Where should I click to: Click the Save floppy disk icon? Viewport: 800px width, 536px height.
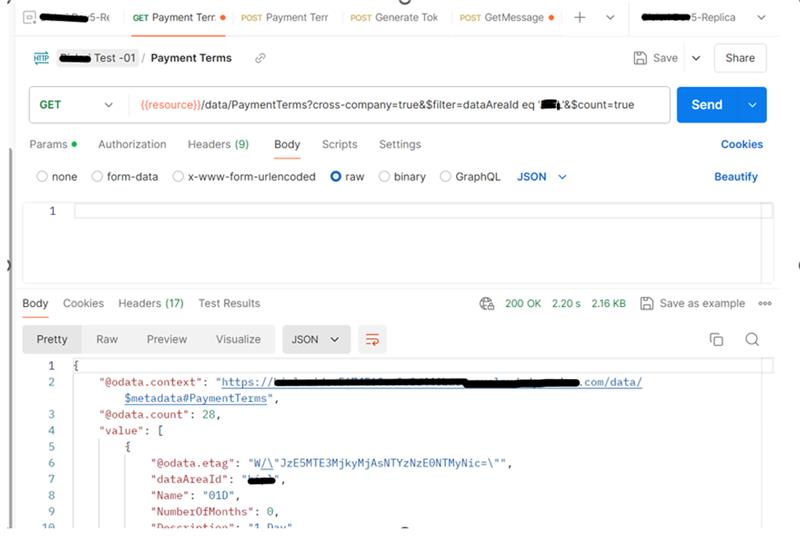pyautogui.click(x=641, y=59)
